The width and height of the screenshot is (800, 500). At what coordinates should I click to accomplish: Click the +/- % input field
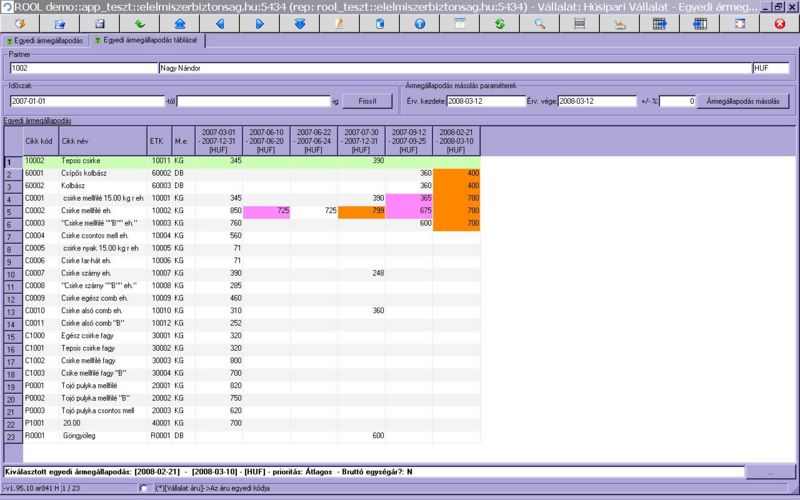tap(677, 101)
